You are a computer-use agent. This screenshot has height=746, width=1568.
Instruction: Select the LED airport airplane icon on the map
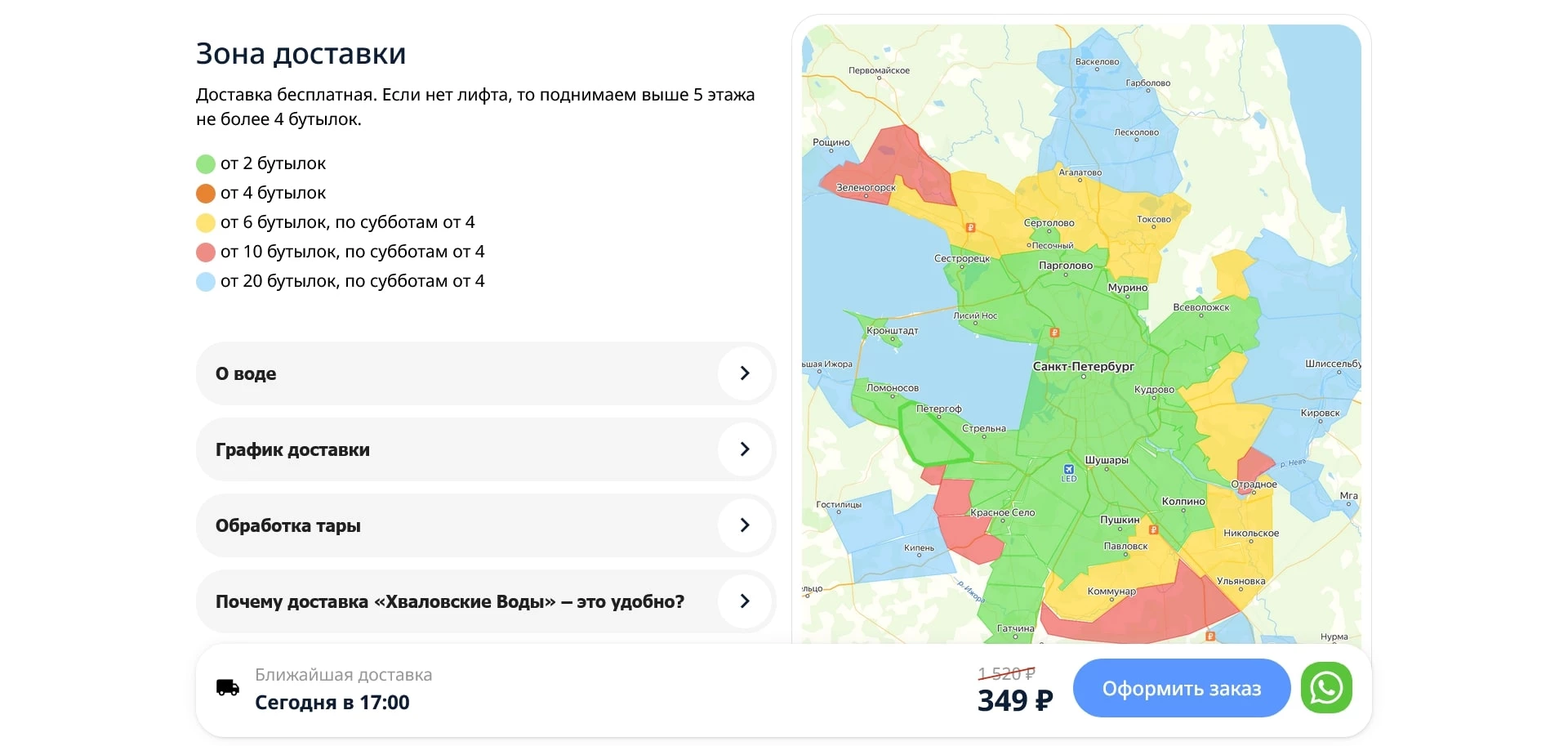point(1068,468)
